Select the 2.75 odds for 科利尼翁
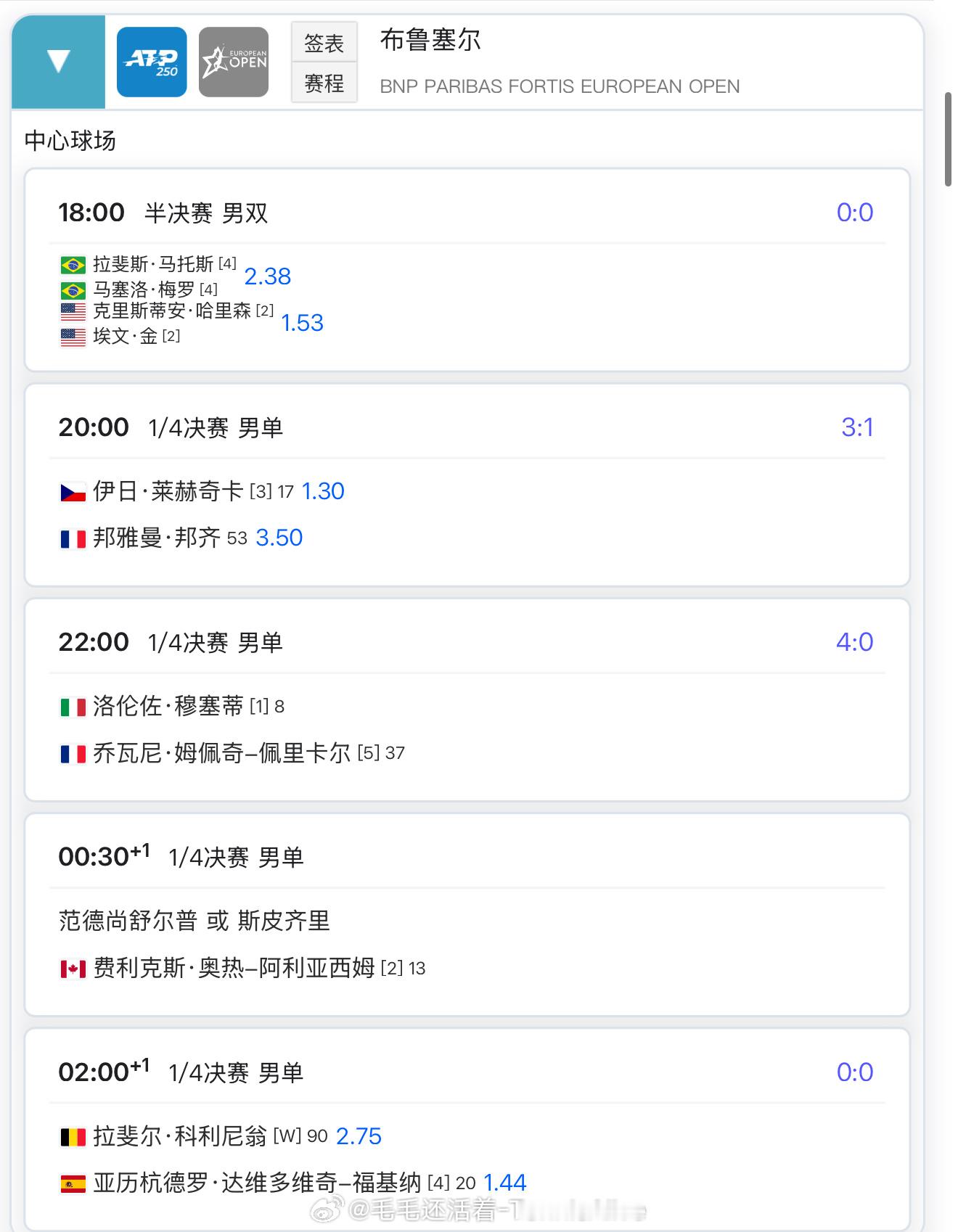The width and height of the screenshot is (958, 1232). [359, 1136]
